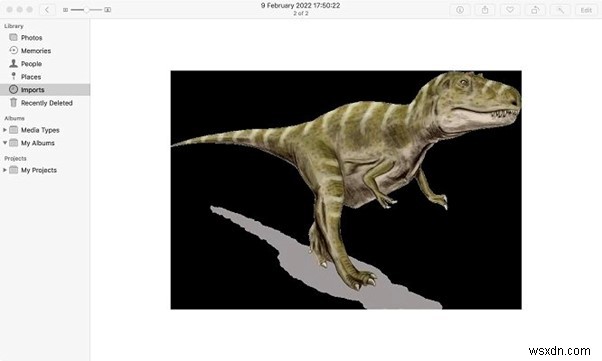Click the dinosaur photo in the viewer
Screen dimensions: 602x361
tap(346, 190)
